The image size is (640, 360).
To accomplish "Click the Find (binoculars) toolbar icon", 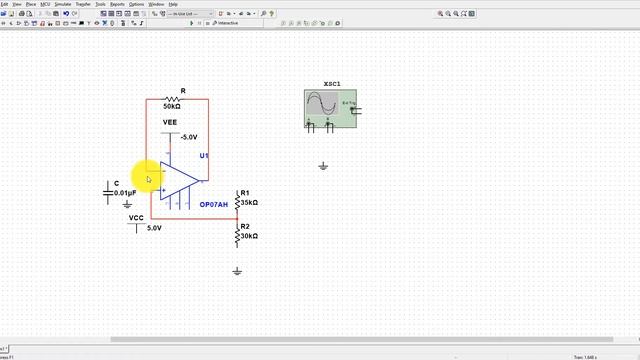I will pyautogui.click(x=263, y=13).
